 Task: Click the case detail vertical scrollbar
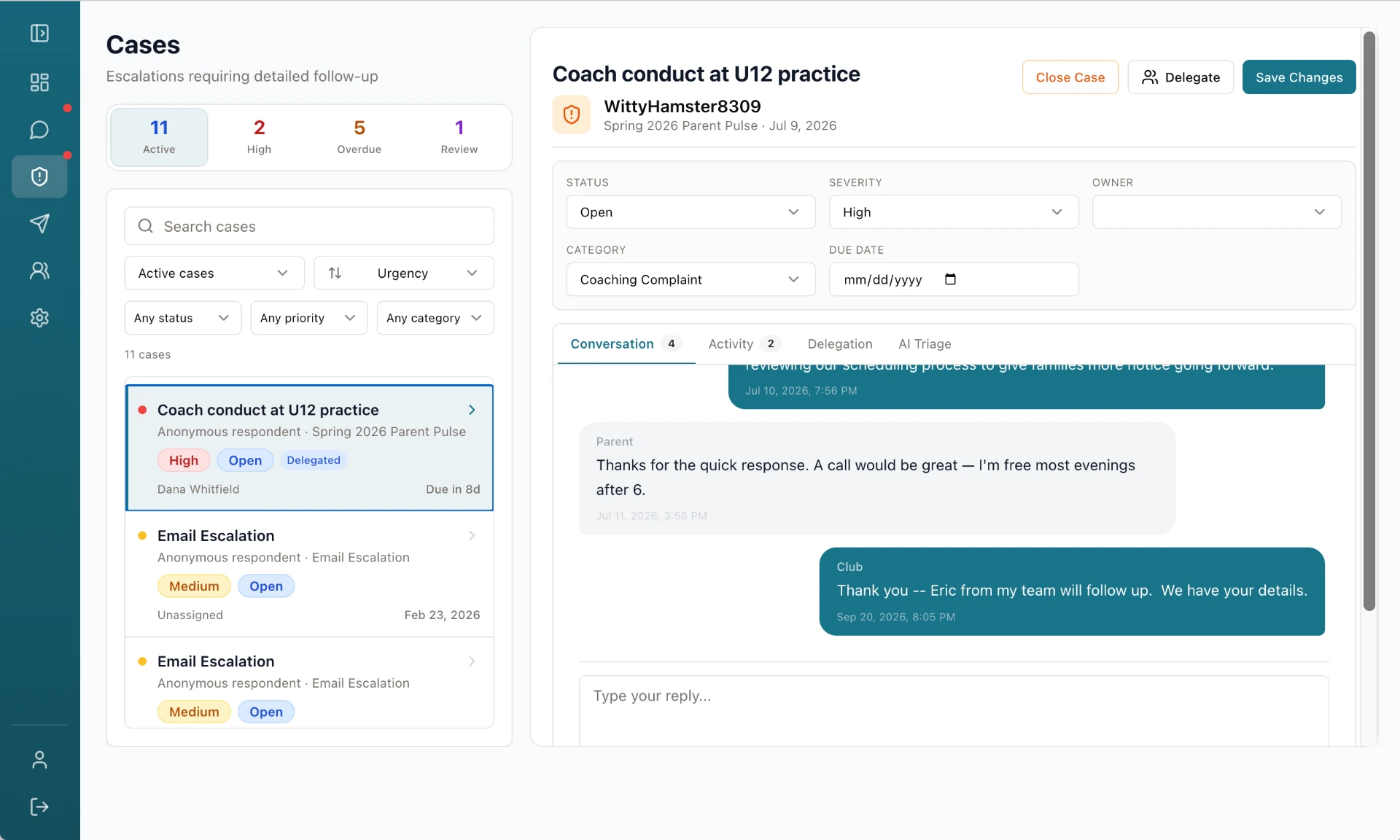click(1369, 321)
